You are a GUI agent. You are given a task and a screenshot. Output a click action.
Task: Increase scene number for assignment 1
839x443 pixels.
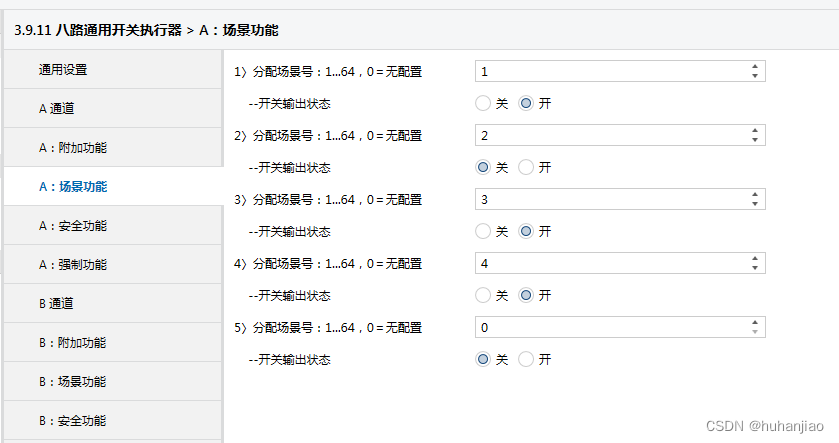754,67
